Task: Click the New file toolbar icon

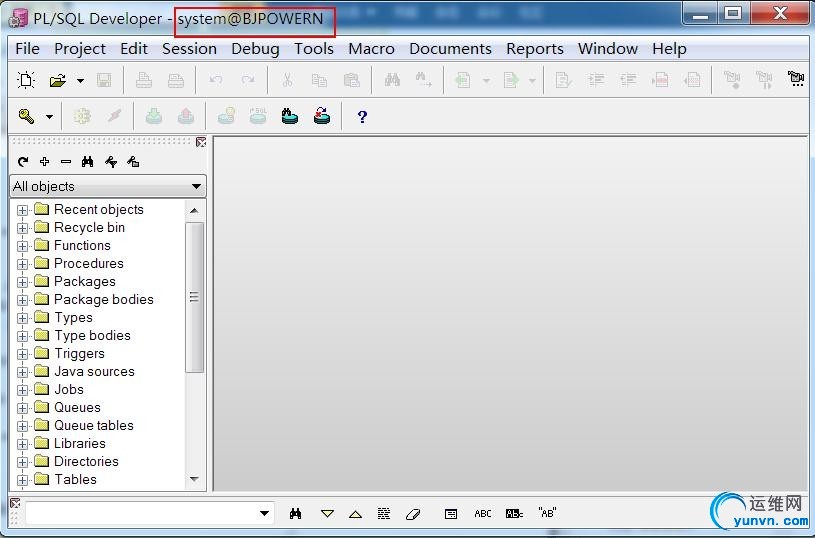Action: (x=26, y=80)
